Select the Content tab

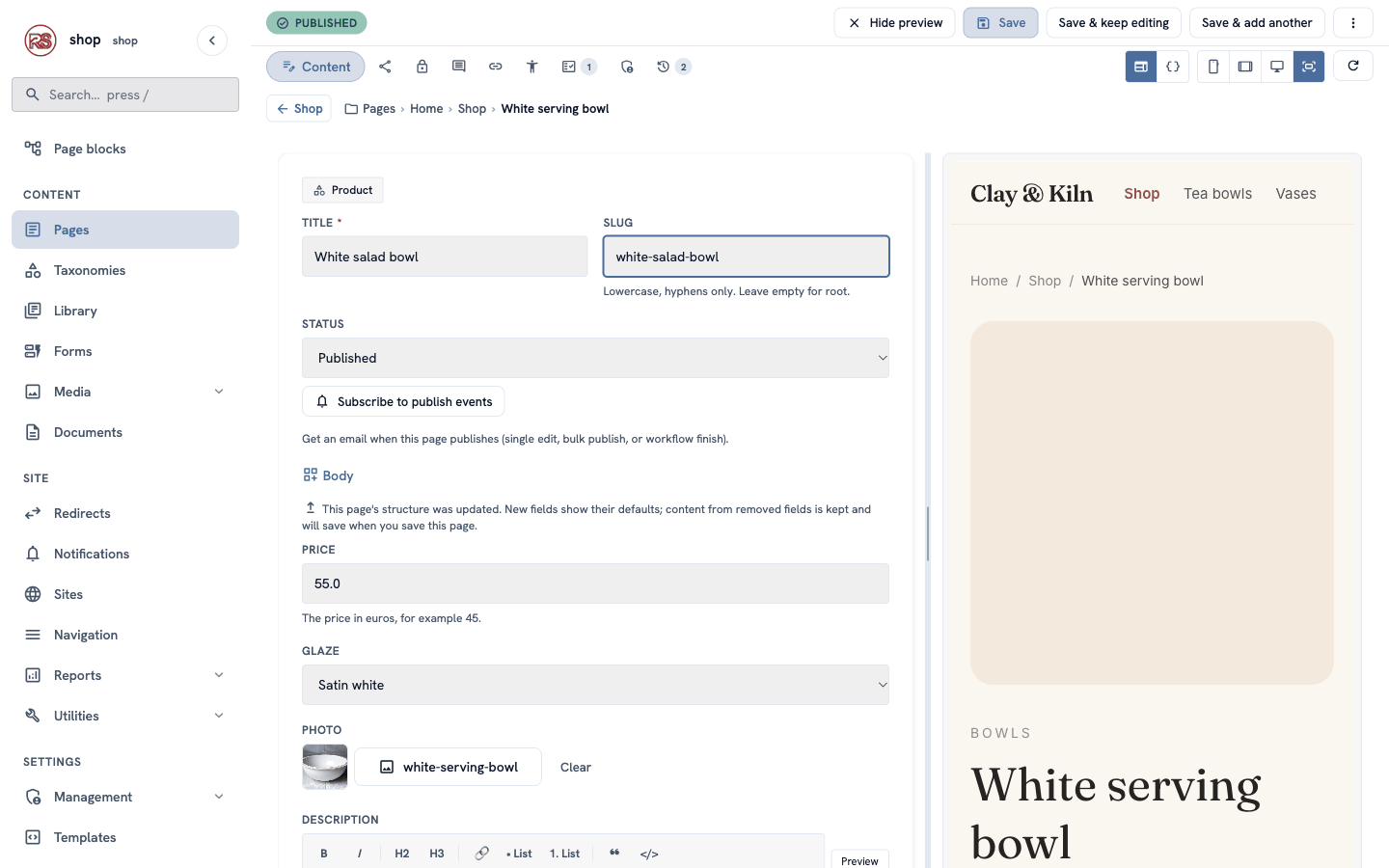click(315, 67)
